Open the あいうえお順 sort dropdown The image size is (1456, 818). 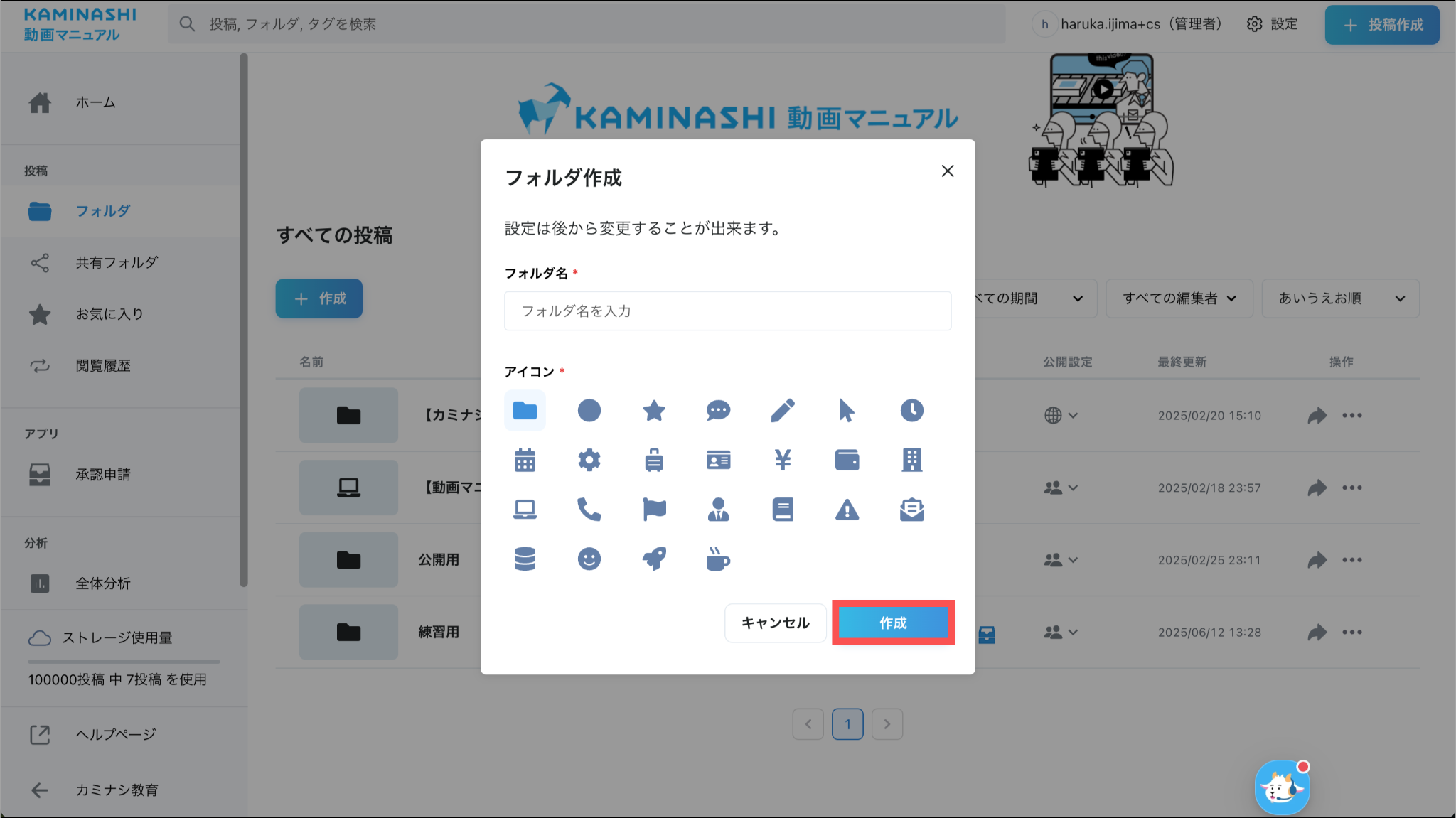1340,298
